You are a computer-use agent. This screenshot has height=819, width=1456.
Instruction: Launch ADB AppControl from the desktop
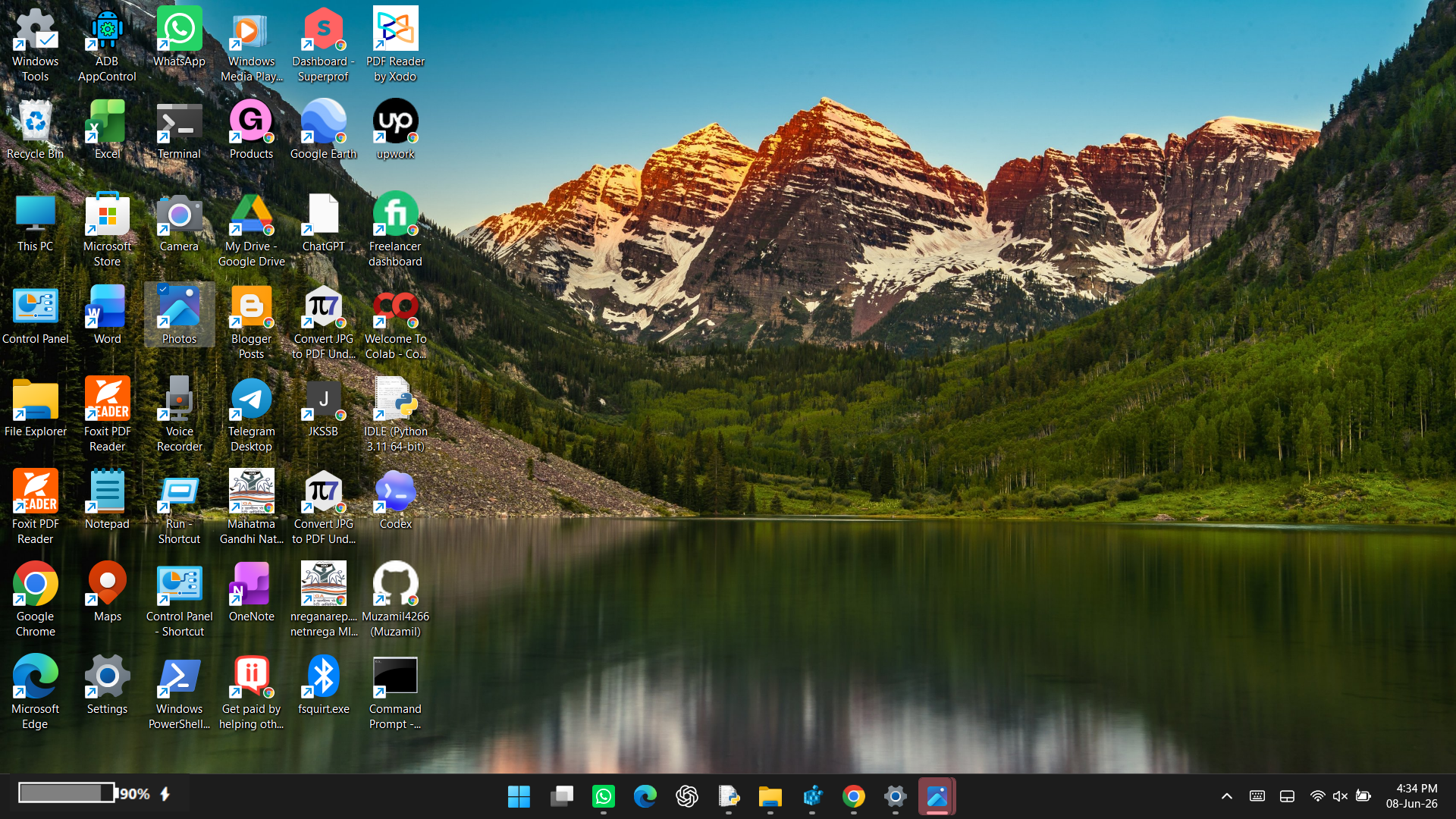[107, 45]
